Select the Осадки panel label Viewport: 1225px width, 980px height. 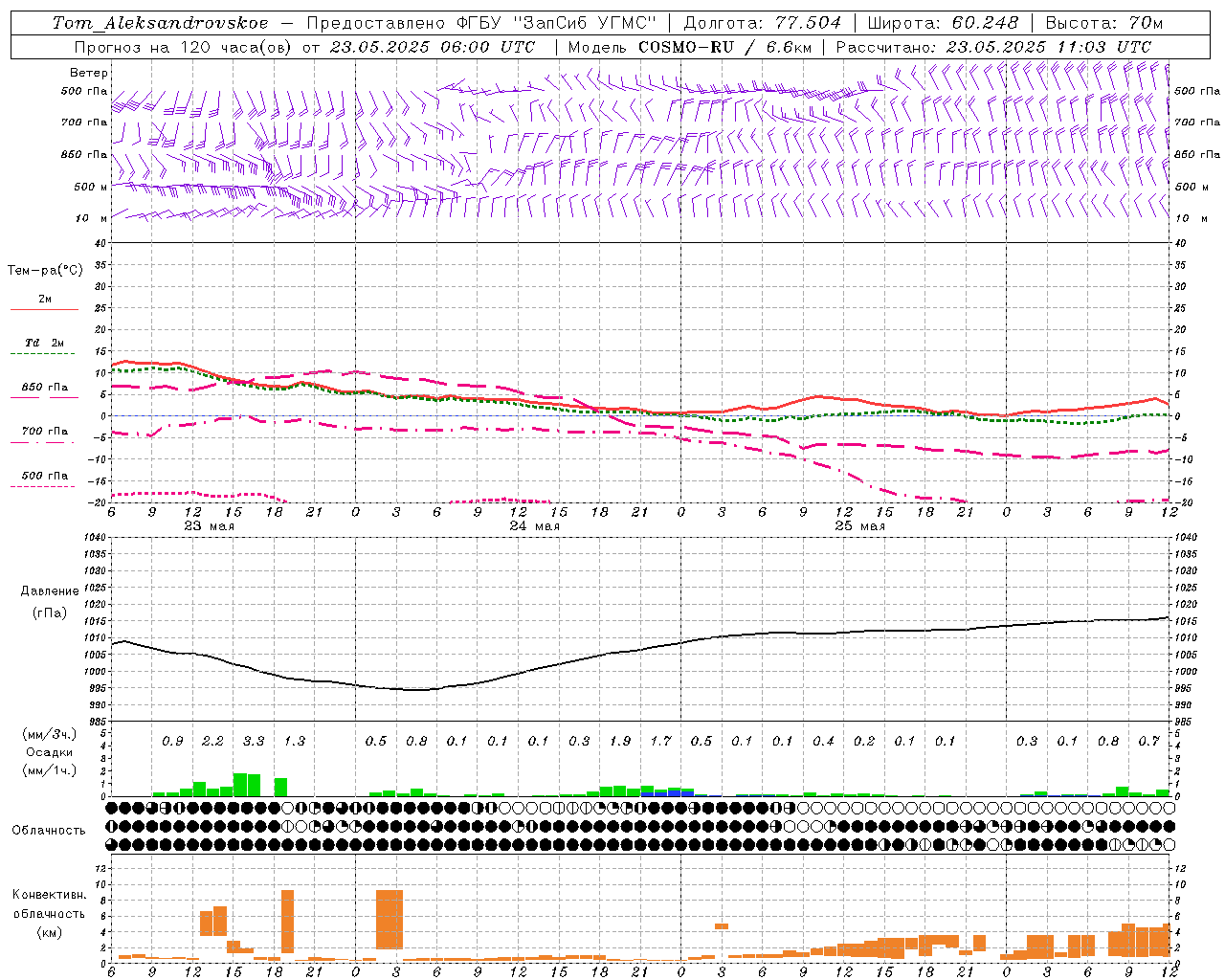click(49, 752)
